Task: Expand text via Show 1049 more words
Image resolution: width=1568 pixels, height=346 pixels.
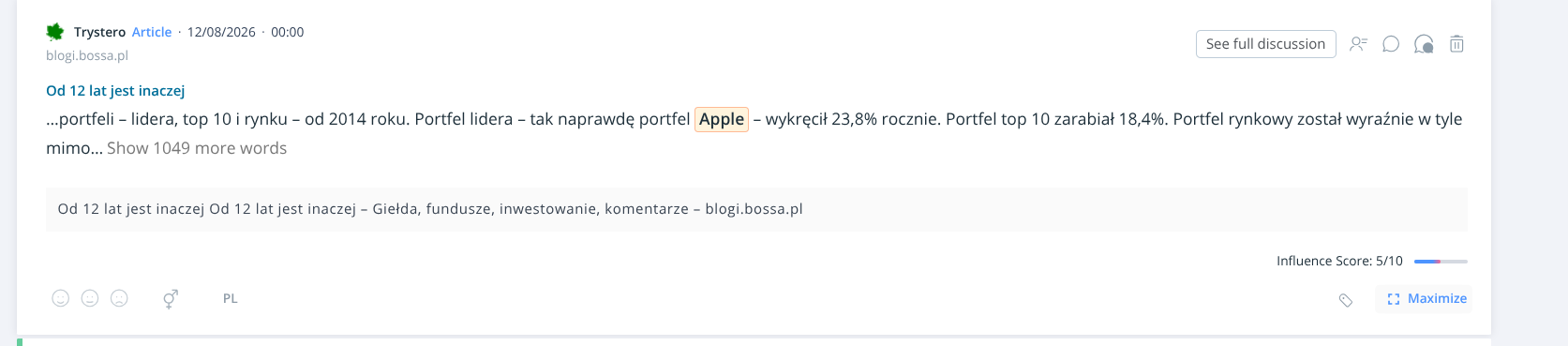Action: coord(197,148)
